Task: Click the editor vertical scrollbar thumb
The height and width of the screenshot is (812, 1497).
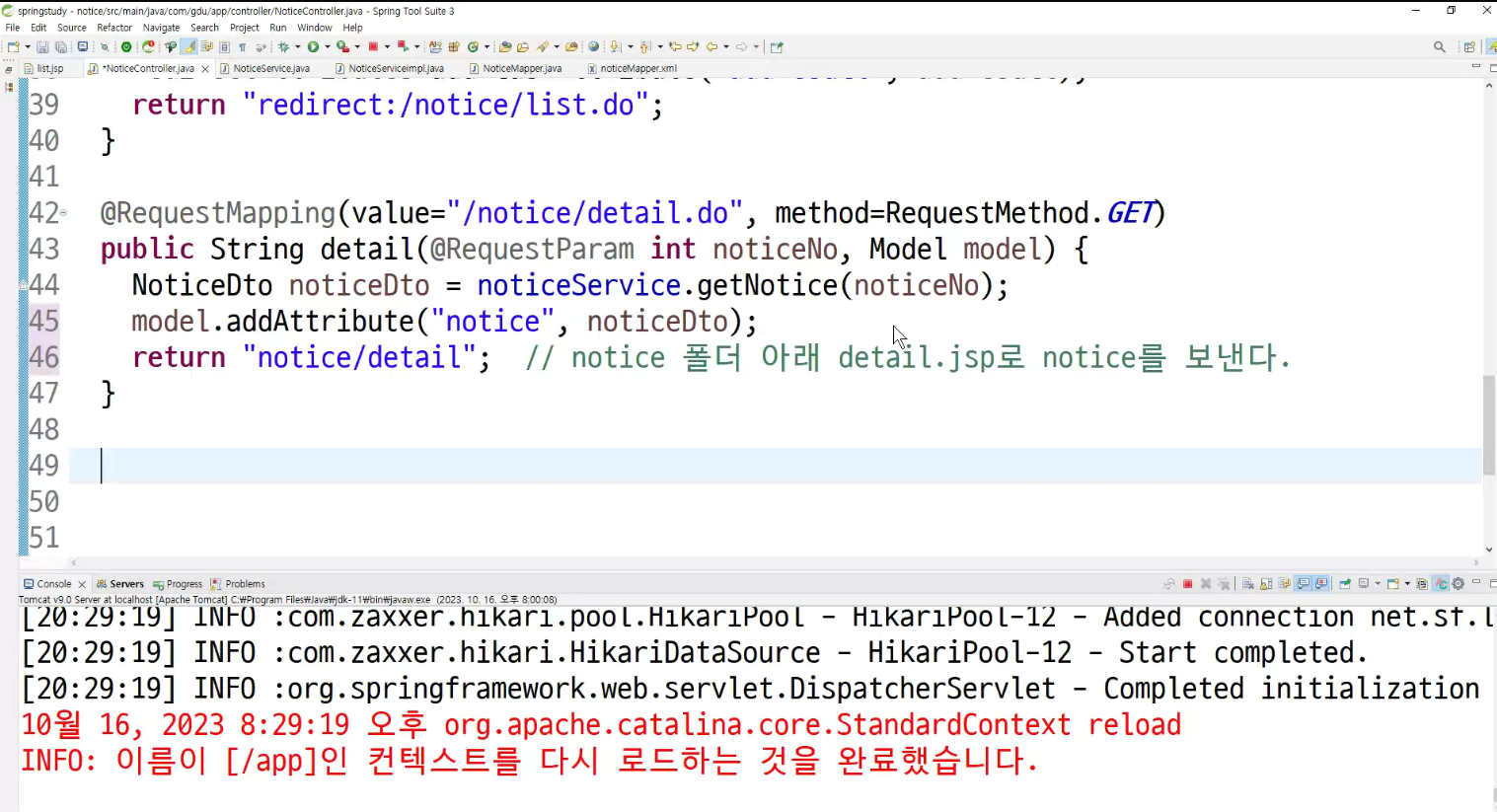Action: click(x=1489, y=426)
